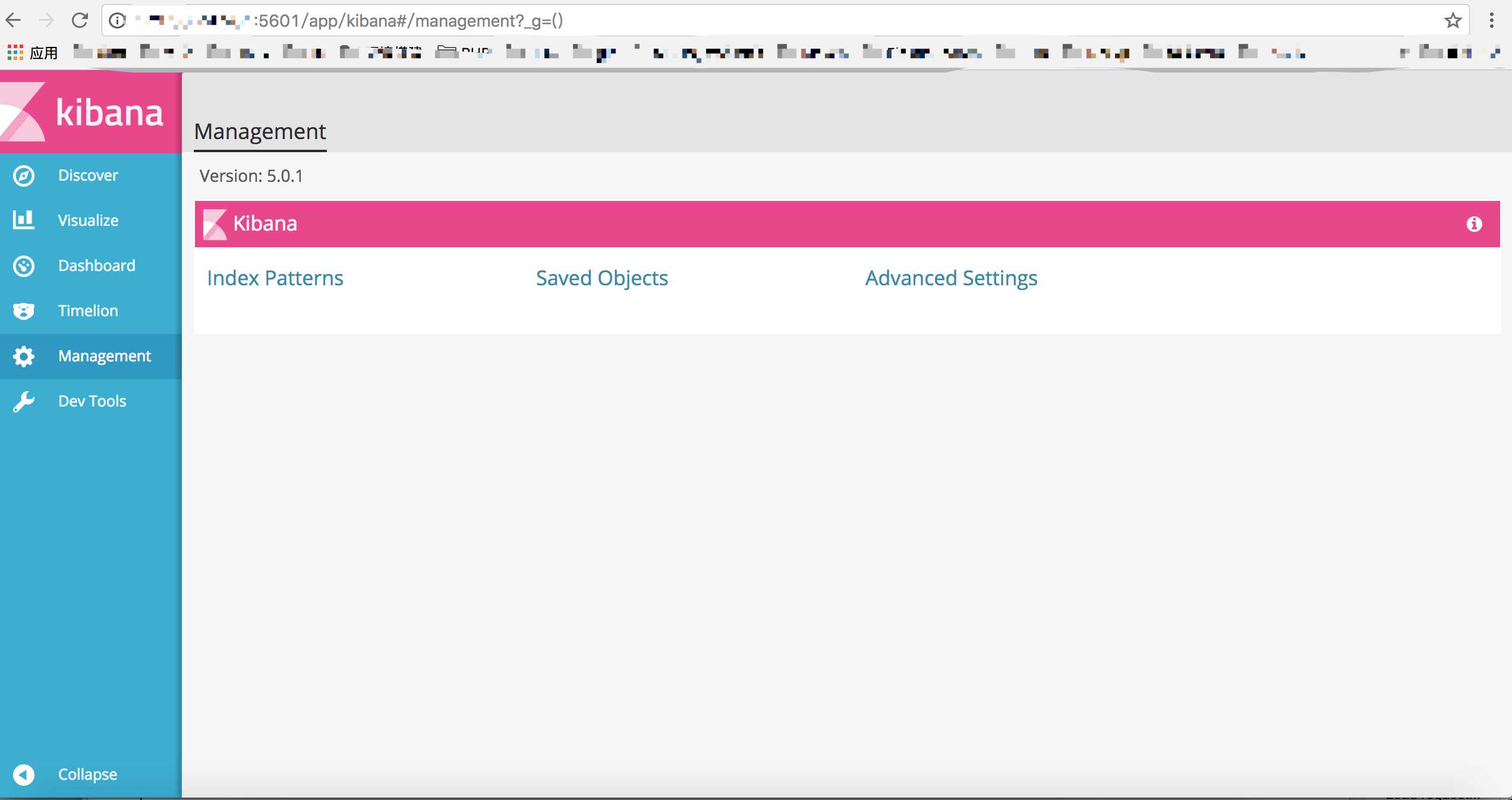This screenshot has width=1512, height=800.
Task: Click the browser forward arrow
Action: coord(46,21)
